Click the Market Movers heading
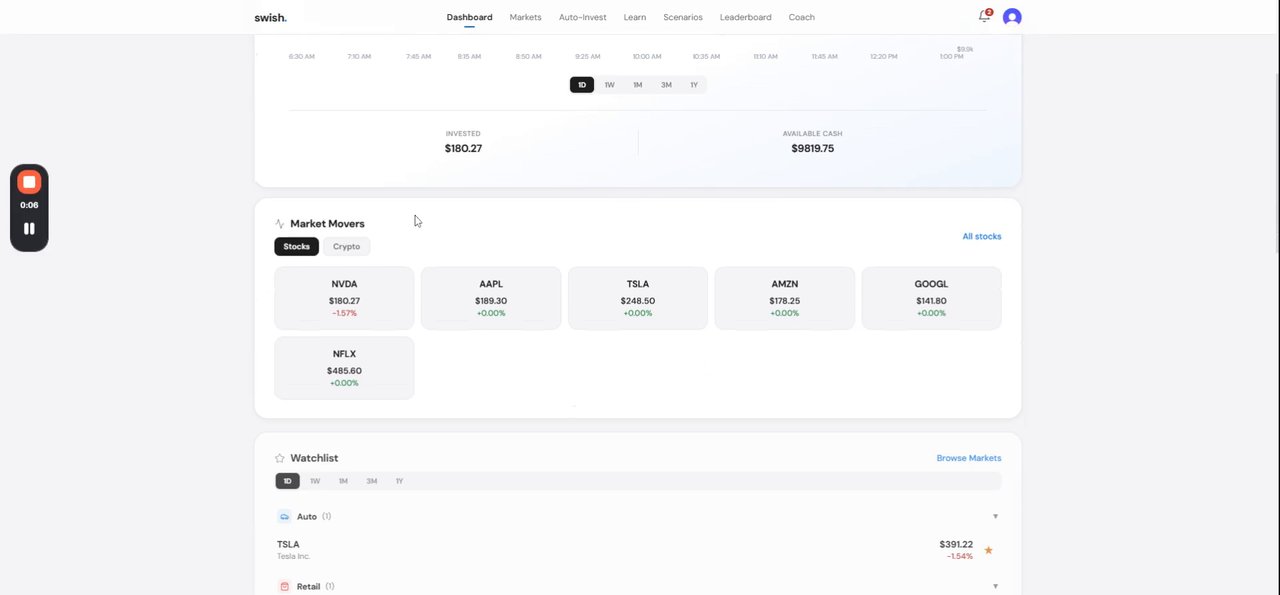 pos(327,224)
